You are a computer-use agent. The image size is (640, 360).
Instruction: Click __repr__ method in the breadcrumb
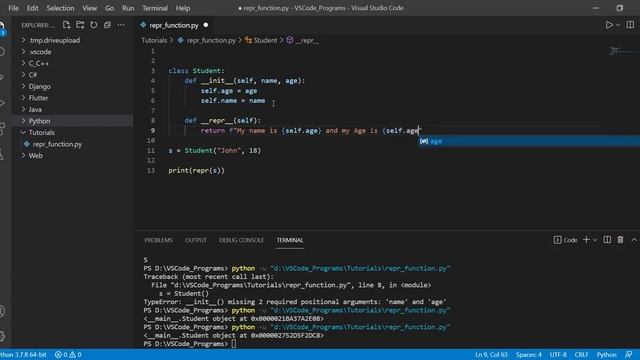pos(307,40)
